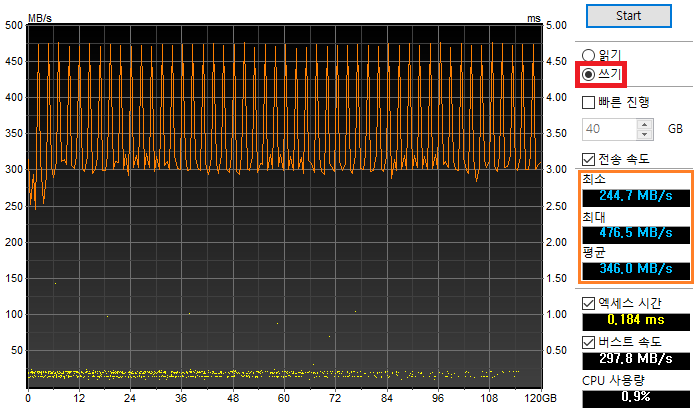Click the 최소 label
This screenshot has width=696, height=420.
[594, 179]
